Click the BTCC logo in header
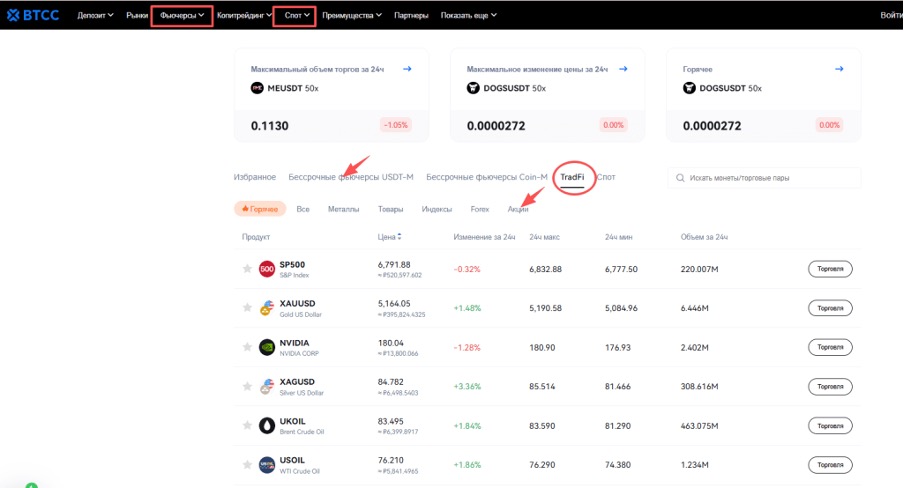Viewport: 904px width, 488px height. (x=34, y=15)
